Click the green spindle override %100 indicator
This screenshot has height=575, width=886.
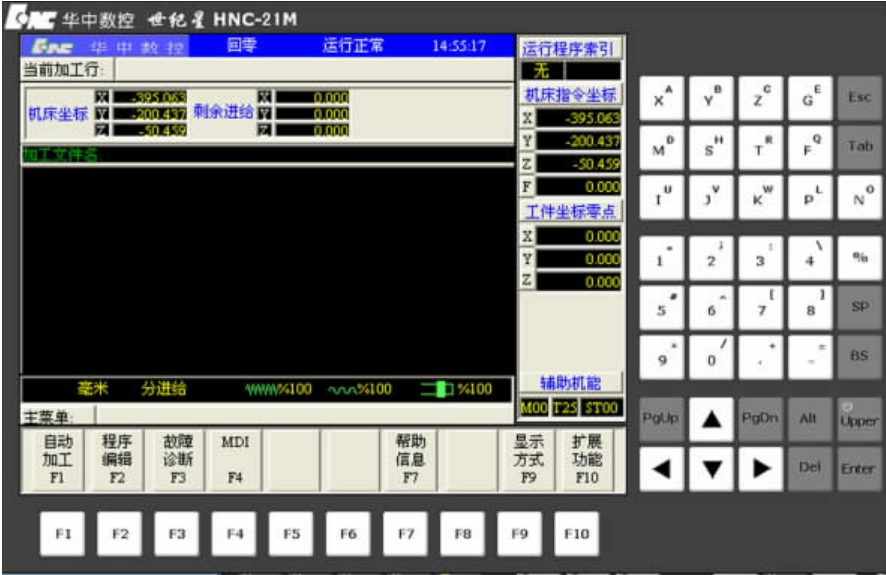pyautogui.click(x=456, y=389)
